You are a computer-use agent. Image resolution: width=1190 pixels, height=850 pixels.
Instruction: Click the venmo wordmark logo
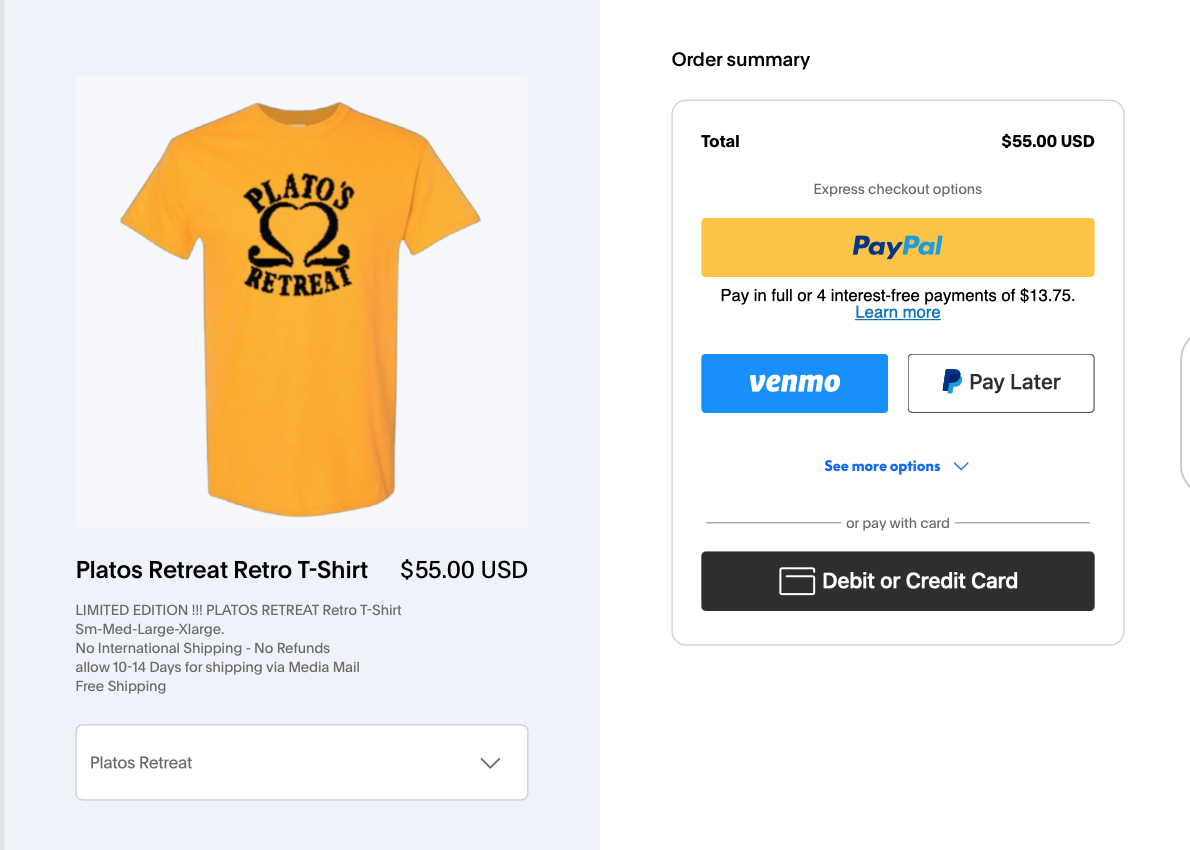795,382
